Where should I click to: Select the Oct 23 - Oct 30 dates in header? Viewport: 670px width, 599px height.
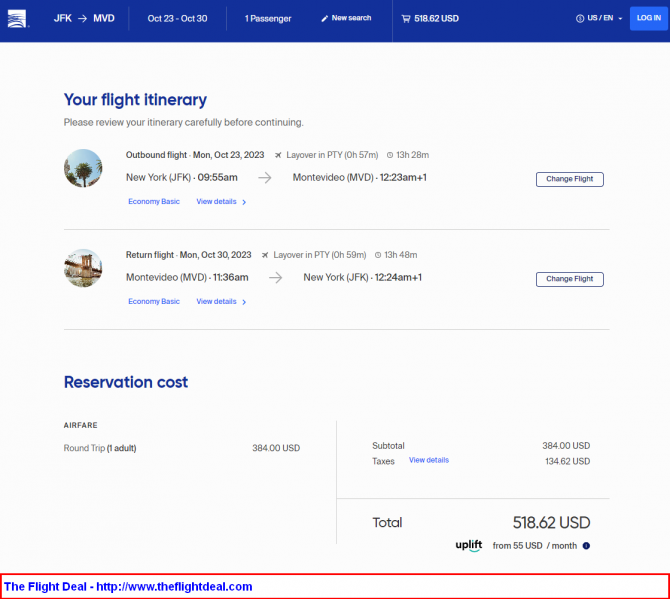pyautogui.click(x=175, y=18)
